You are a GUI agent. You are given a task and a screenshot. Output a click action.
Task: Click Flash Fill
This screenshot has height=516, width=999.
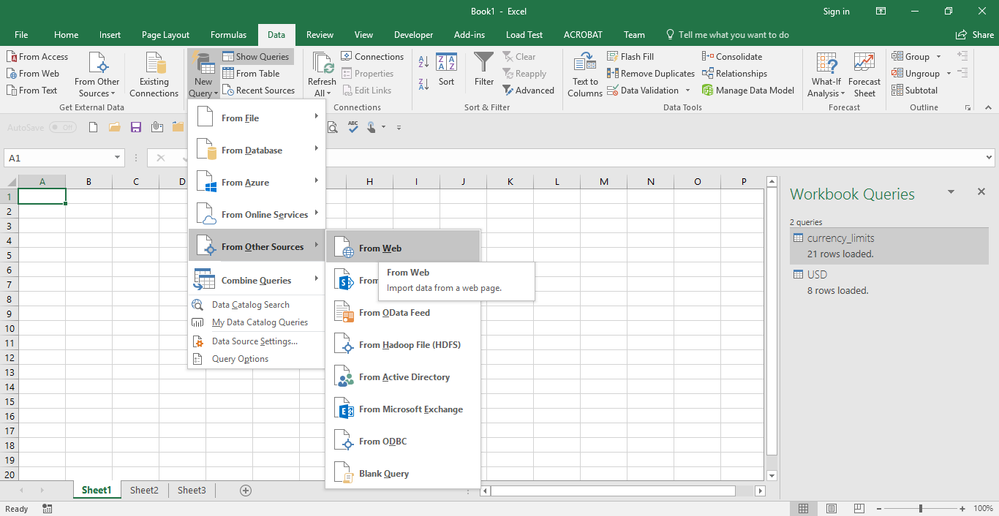630,57
